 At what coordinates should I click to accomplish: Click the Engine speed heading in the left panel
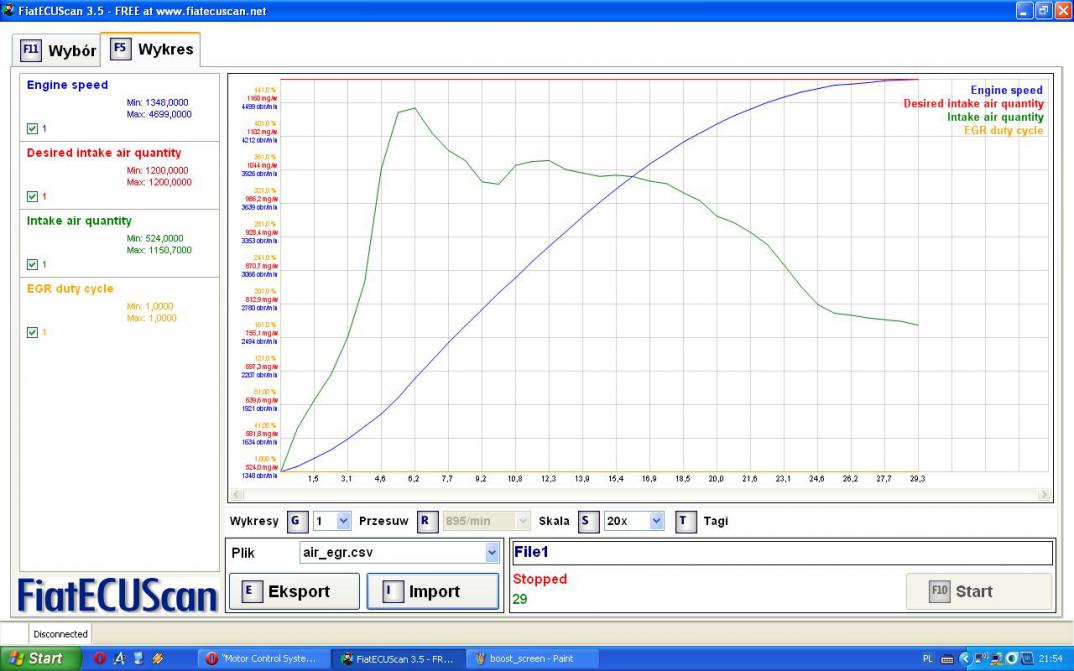coord(67,85)
